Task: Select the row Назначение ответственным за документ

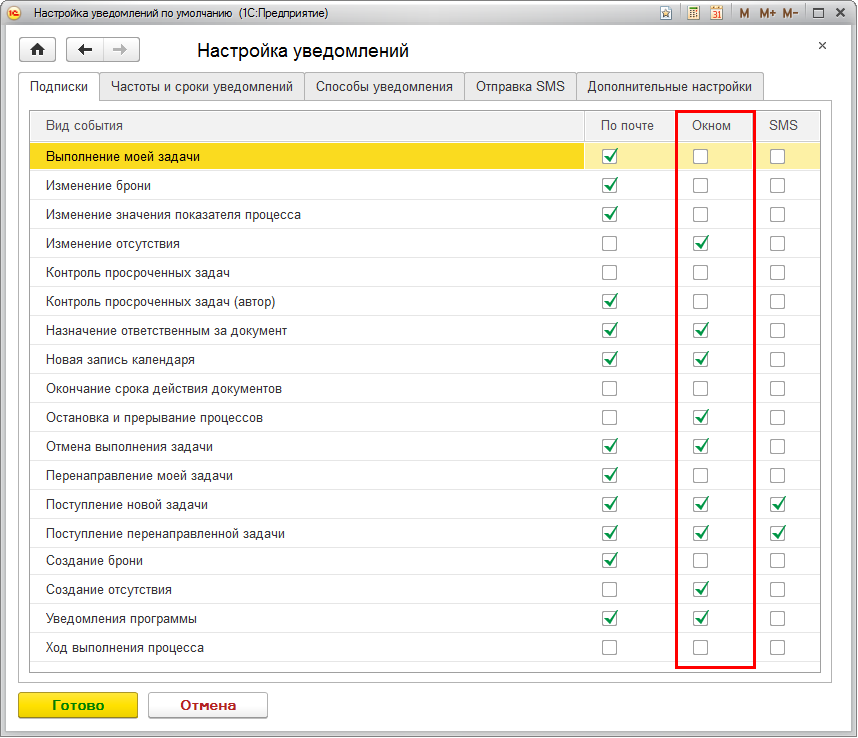Action: click(x=425, y=330)
